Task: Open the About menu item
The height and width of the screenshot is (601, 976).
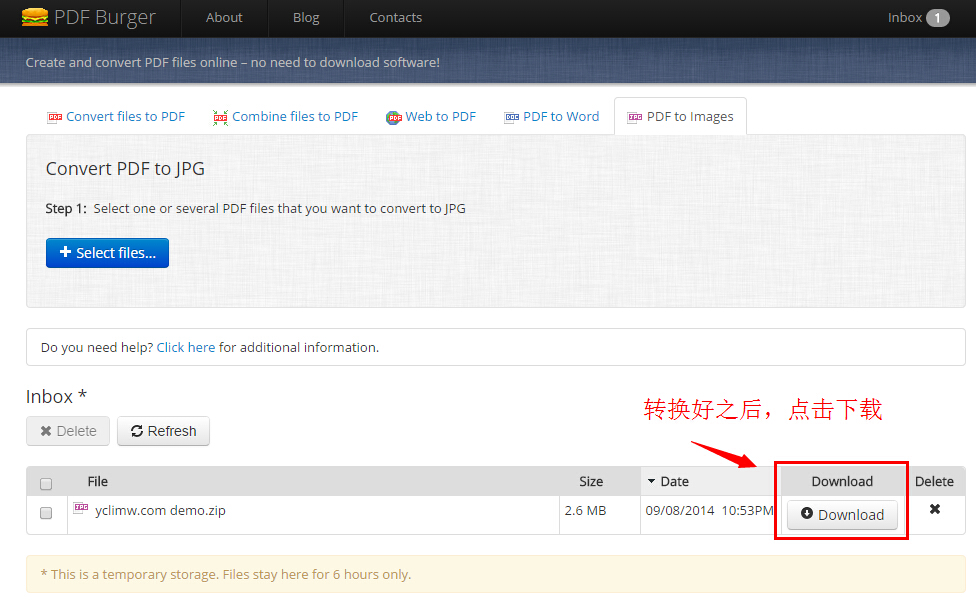Action: tap(224, 18)
